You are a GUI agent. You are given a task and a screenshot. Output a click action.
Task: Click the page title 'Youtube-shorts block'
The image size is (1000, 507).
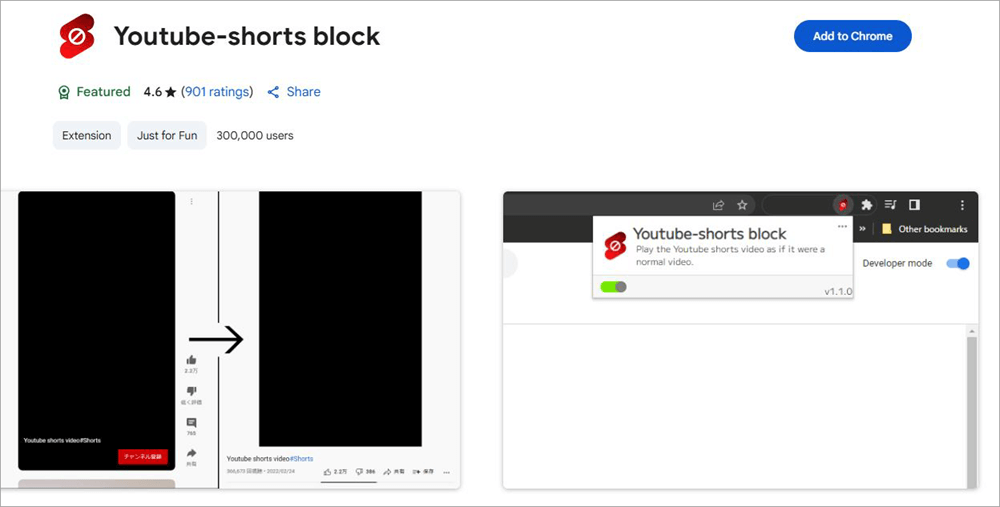247,36
